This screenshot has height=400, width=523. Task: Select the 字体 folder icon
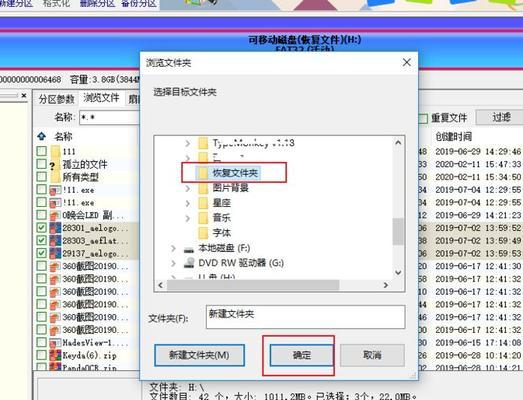click(203, 233)
